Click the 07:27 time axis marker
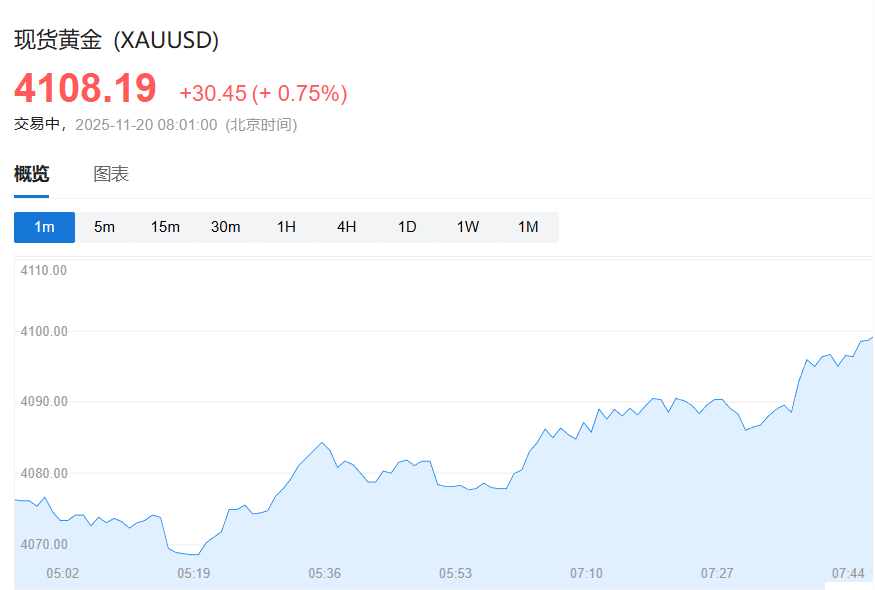The width and height of the screenshot is (875, 590). click(717, 573)
